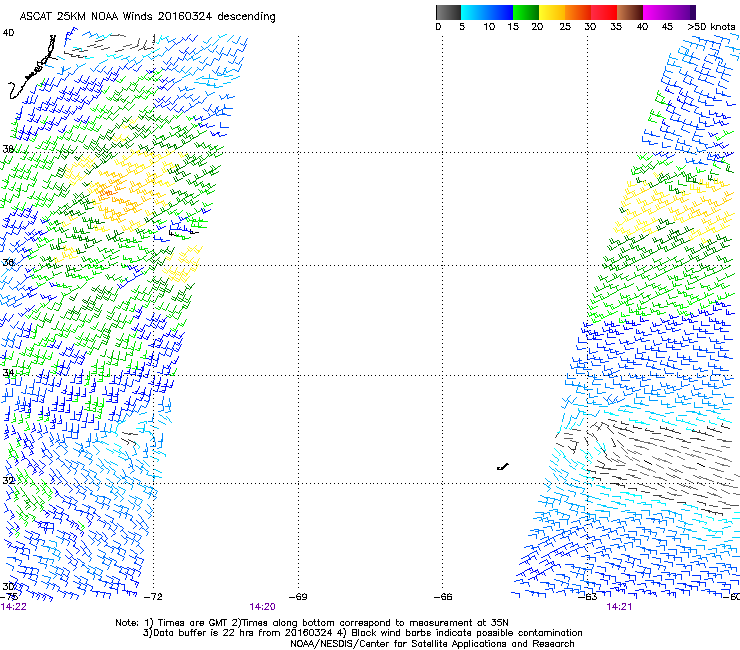Click the '-72' longitude label
Viewport: 740px width, 650px height.
(153, 597)
